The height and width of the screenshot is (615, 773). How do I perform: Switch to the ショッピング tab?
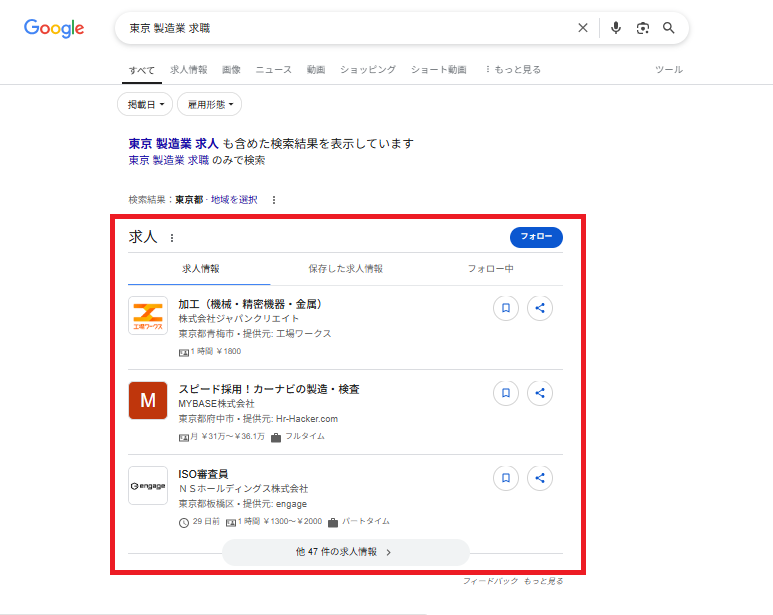(368, 69)
